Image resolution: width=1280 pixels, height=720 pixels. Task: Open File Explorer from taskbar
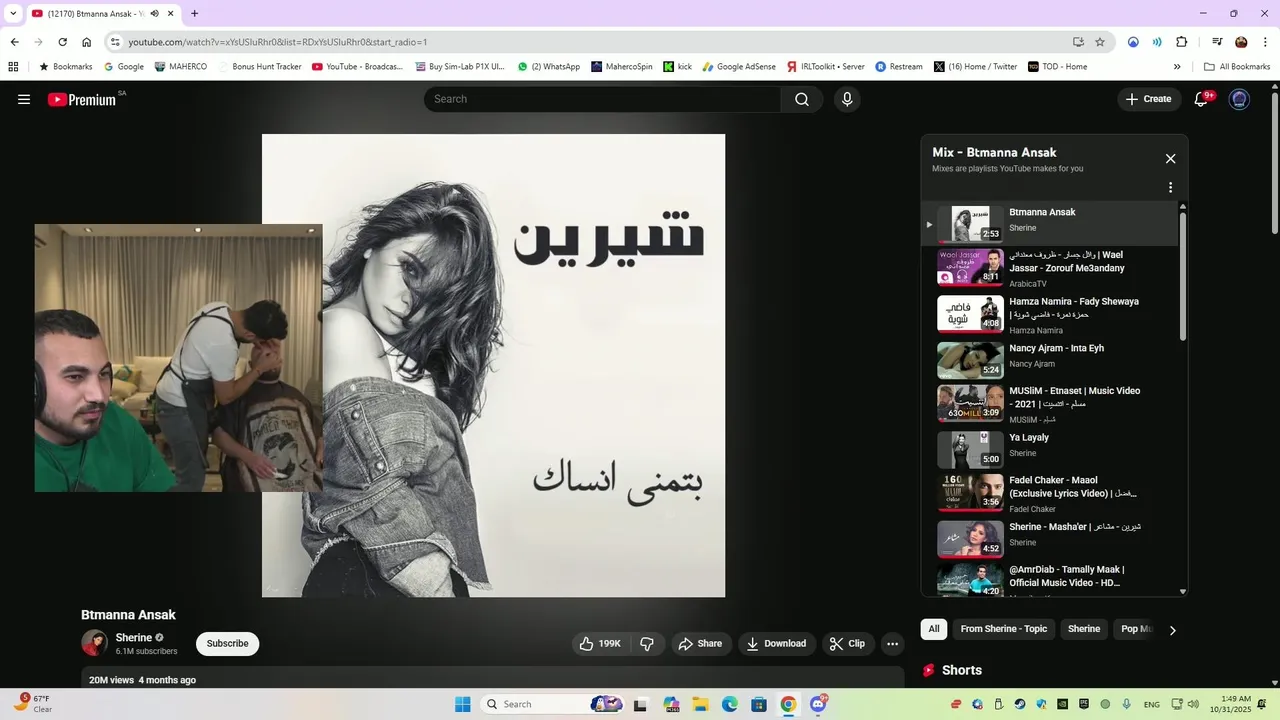700,704
